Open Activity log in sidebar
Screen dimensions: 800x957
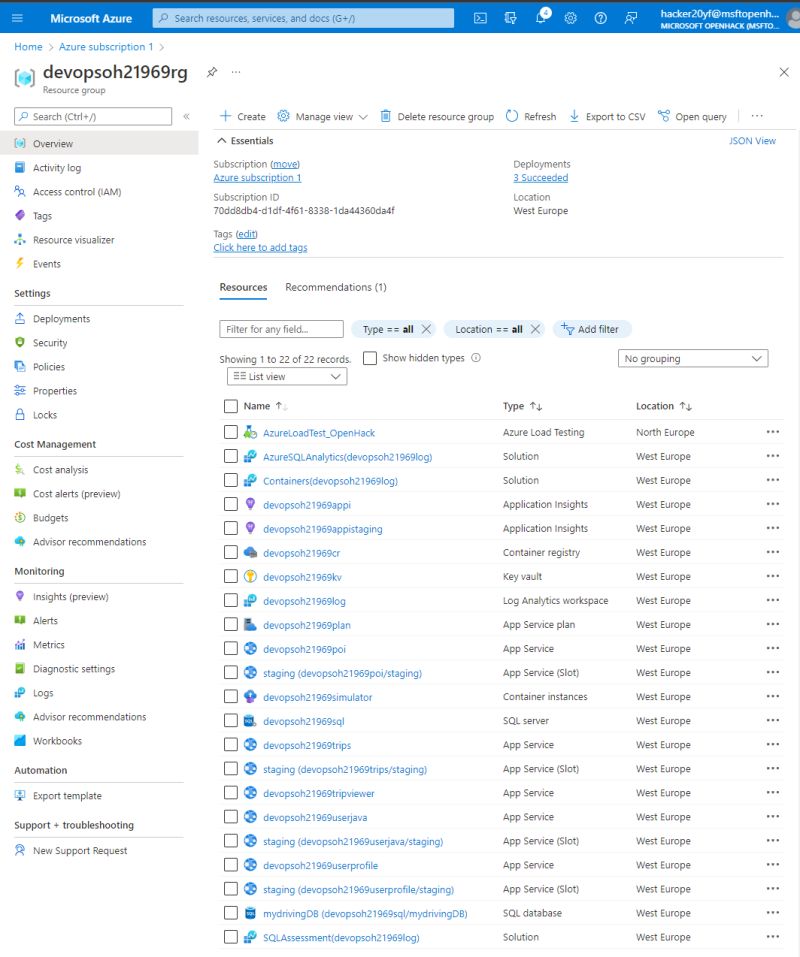[57, 168]
